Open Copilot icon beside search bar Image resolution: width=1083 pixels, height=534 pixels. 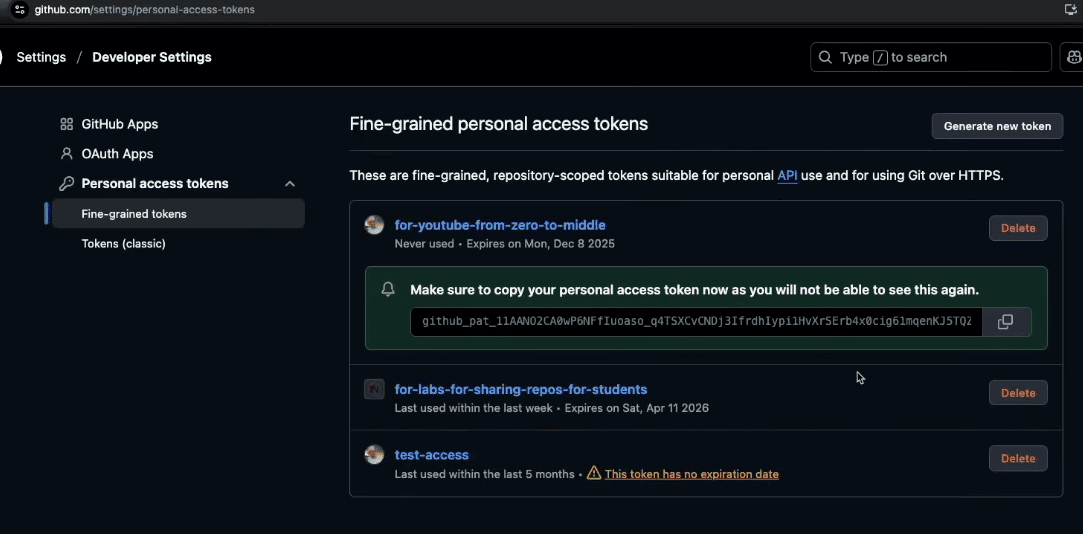[1071, 57]
